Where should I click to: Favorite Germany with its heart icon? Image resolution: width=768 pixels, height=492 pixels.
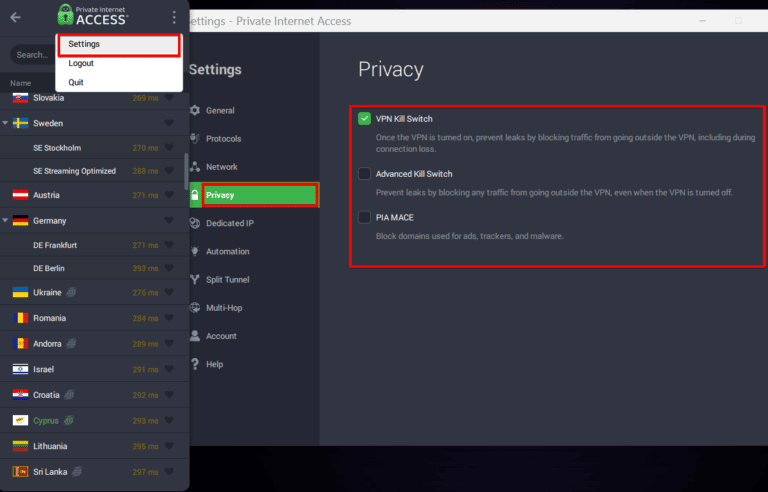click(169, 221)
